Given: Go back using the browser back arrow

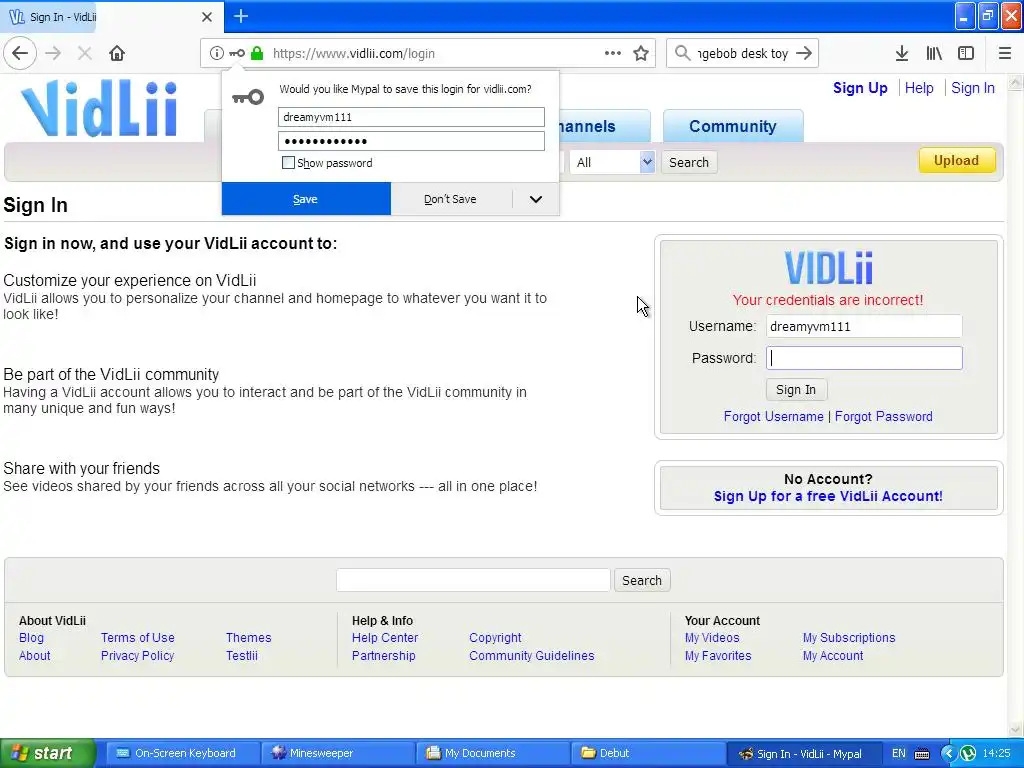Looking at the screenshot, I should tap(20, 54).
